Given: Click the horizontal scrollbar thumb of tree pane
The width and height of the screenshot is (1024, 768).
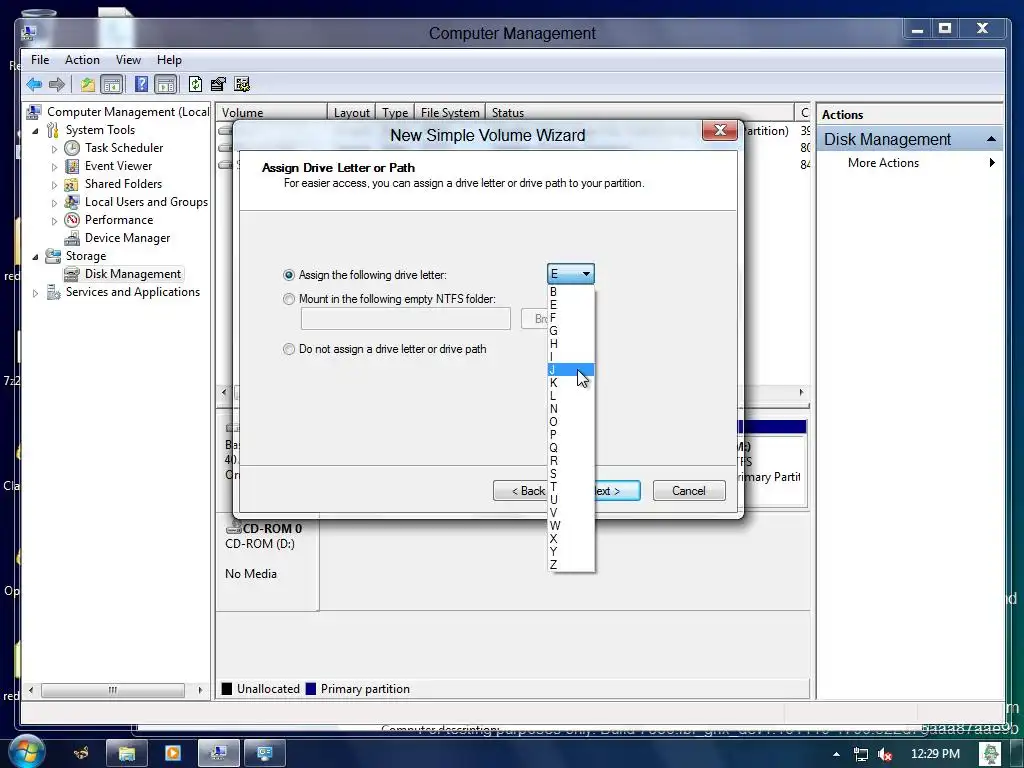Looking at the screenshot, I should coord(113,690).
